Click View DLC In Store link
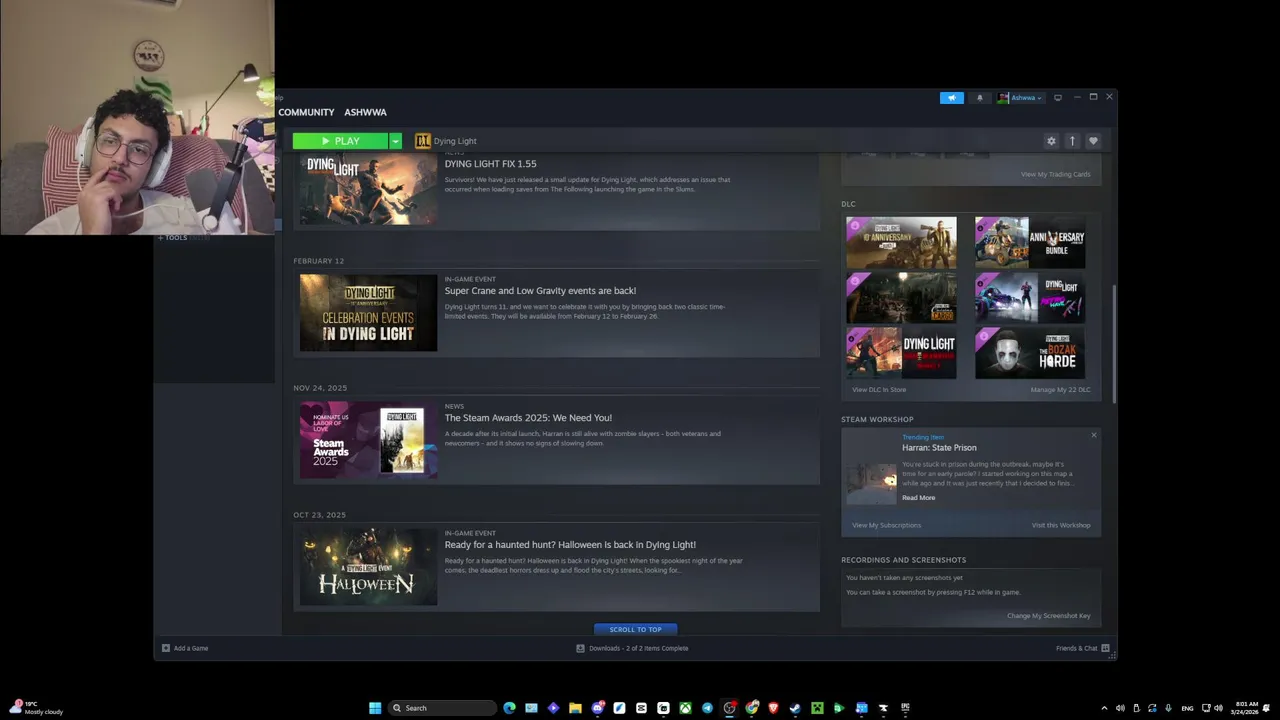The image size is (1280, 720). point(879,390)
